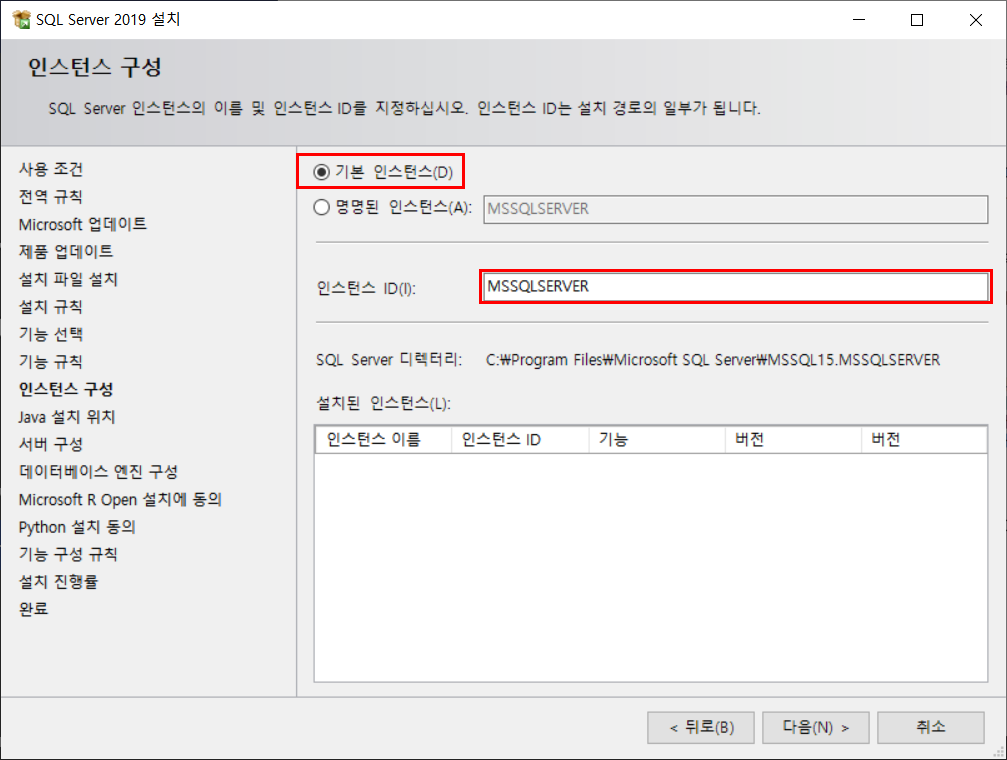Click the 기능 선택 step
Screen dimensions: 1007x760
coord(51,334)
